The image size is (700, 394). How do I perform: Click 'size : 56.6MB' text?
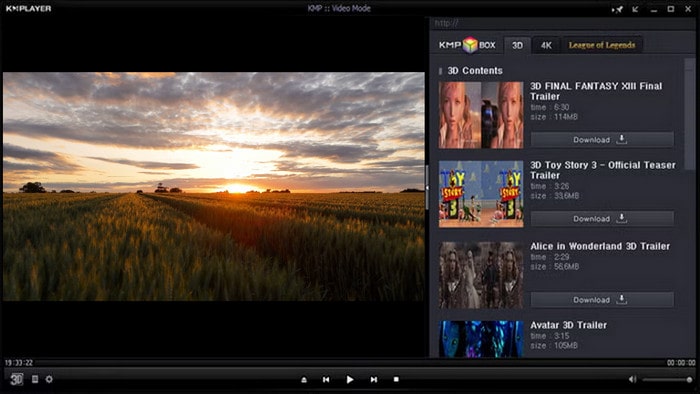(x=555, y=267)
